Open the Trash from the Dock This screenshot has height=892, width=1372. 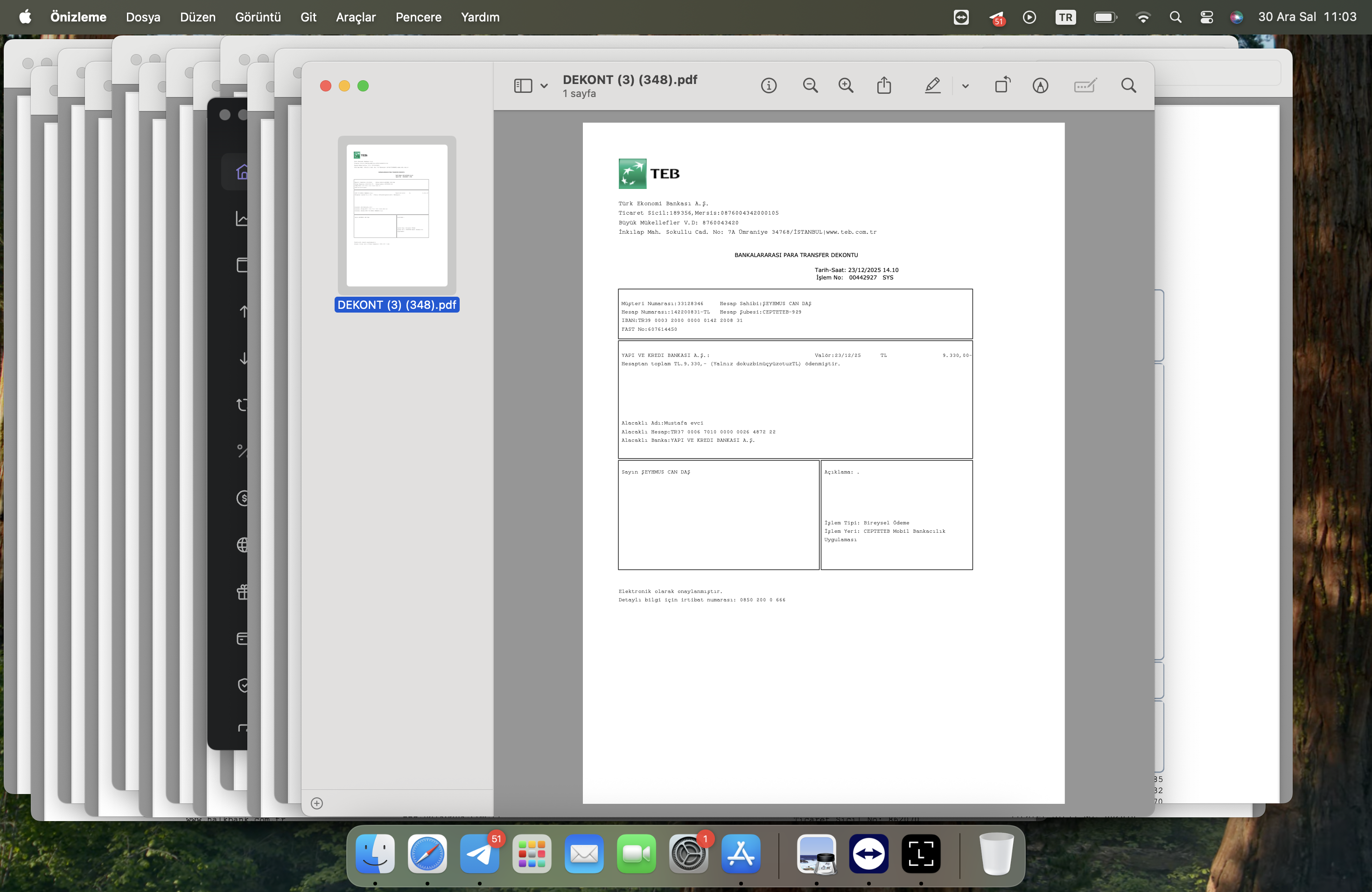996,853
